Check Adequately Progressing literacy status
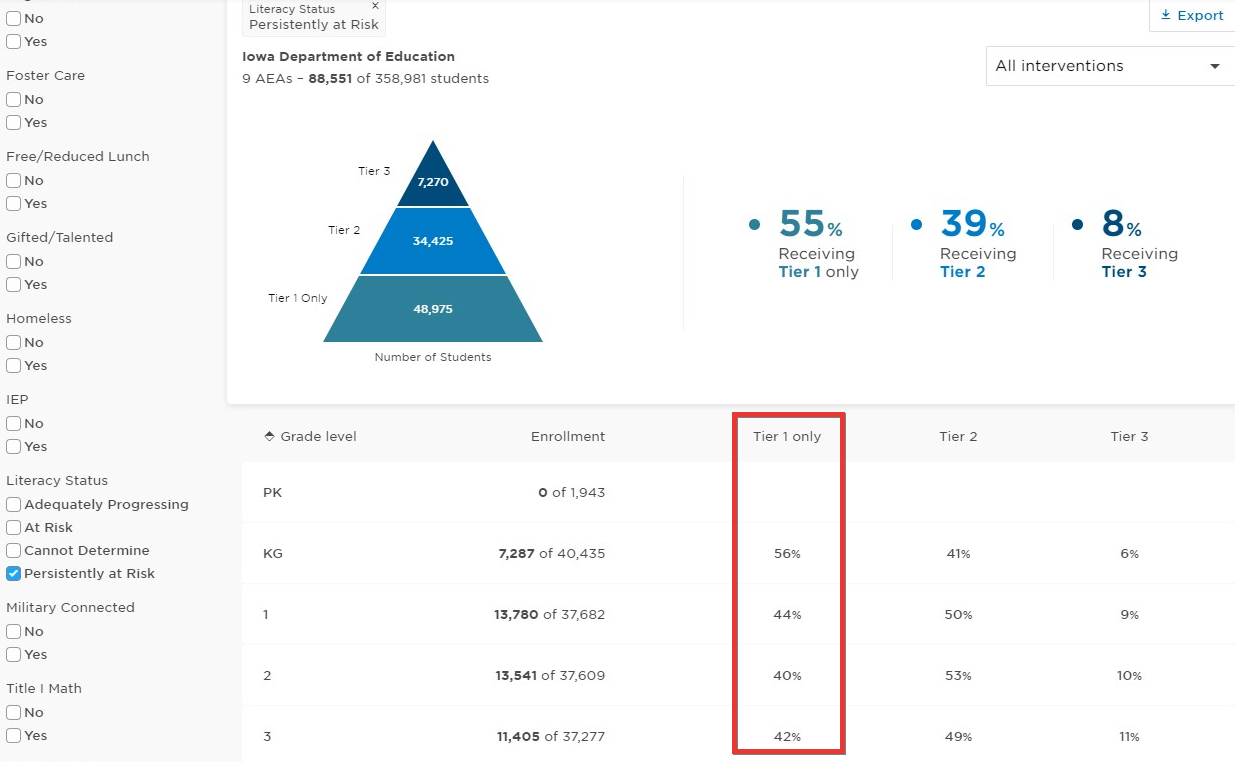This screenshot has width=1241, height=766. (13, 504)
